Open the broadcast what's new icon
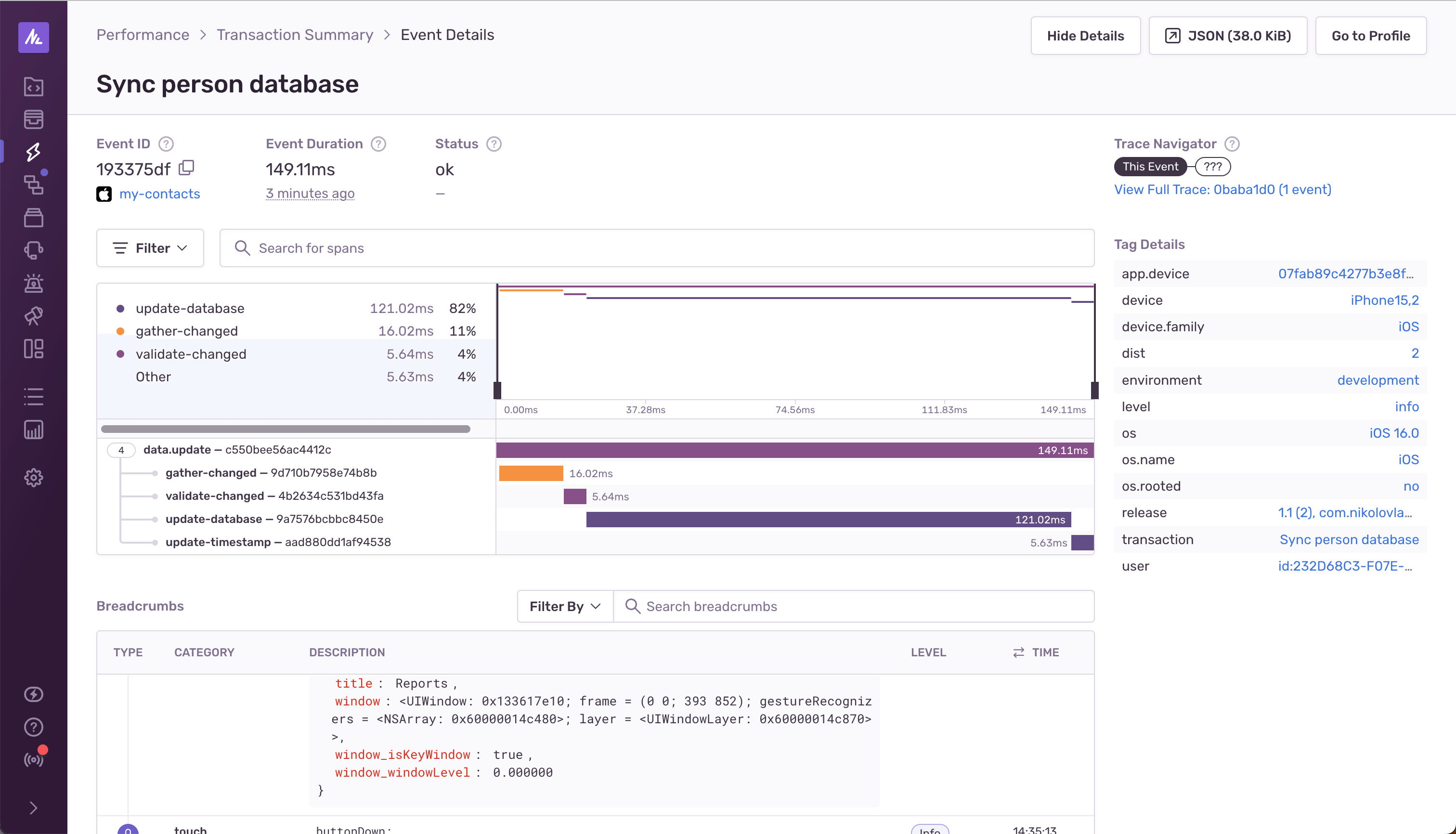 click(33, 759)
